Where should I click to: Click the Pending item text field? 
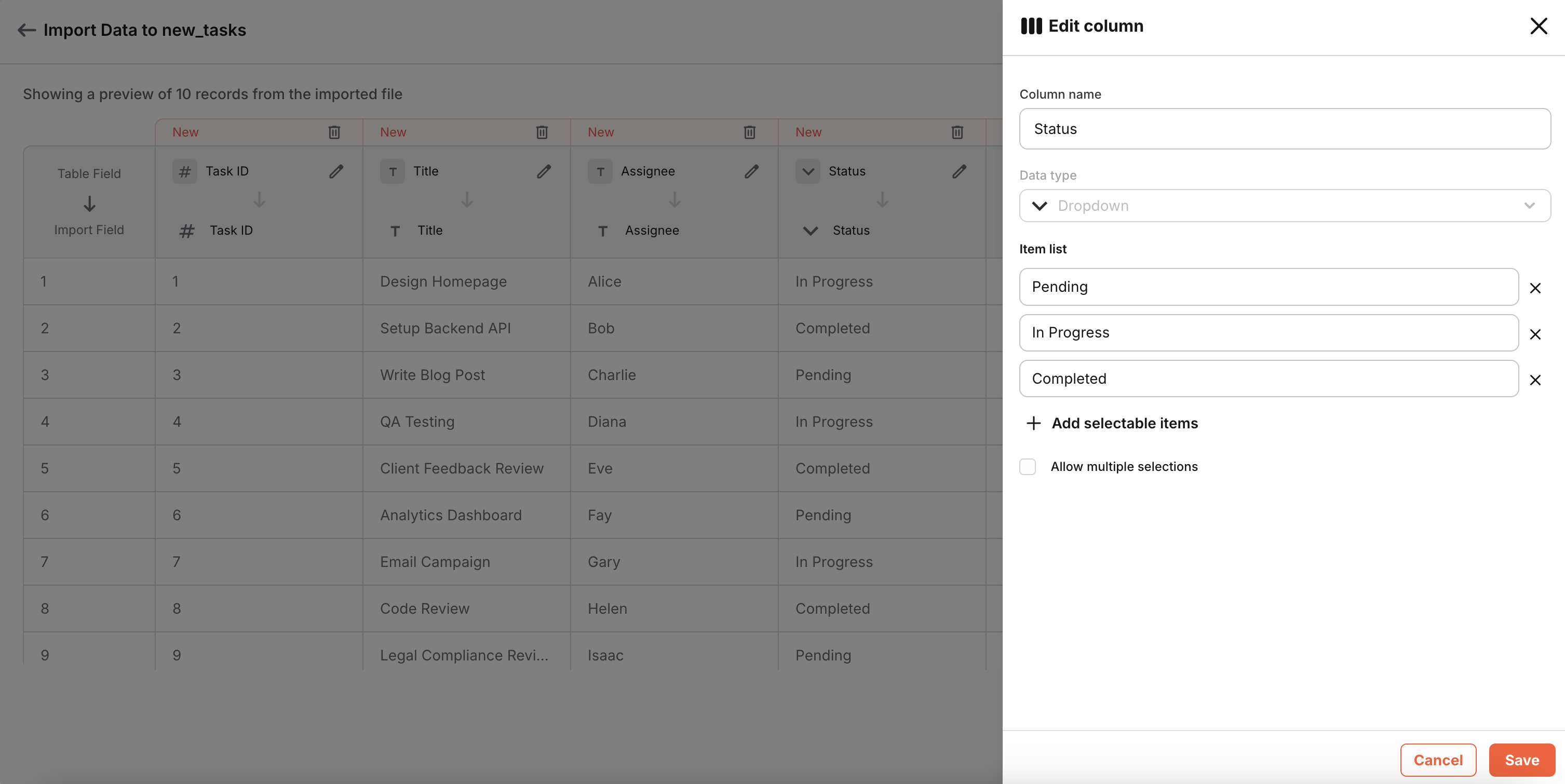1269,287
